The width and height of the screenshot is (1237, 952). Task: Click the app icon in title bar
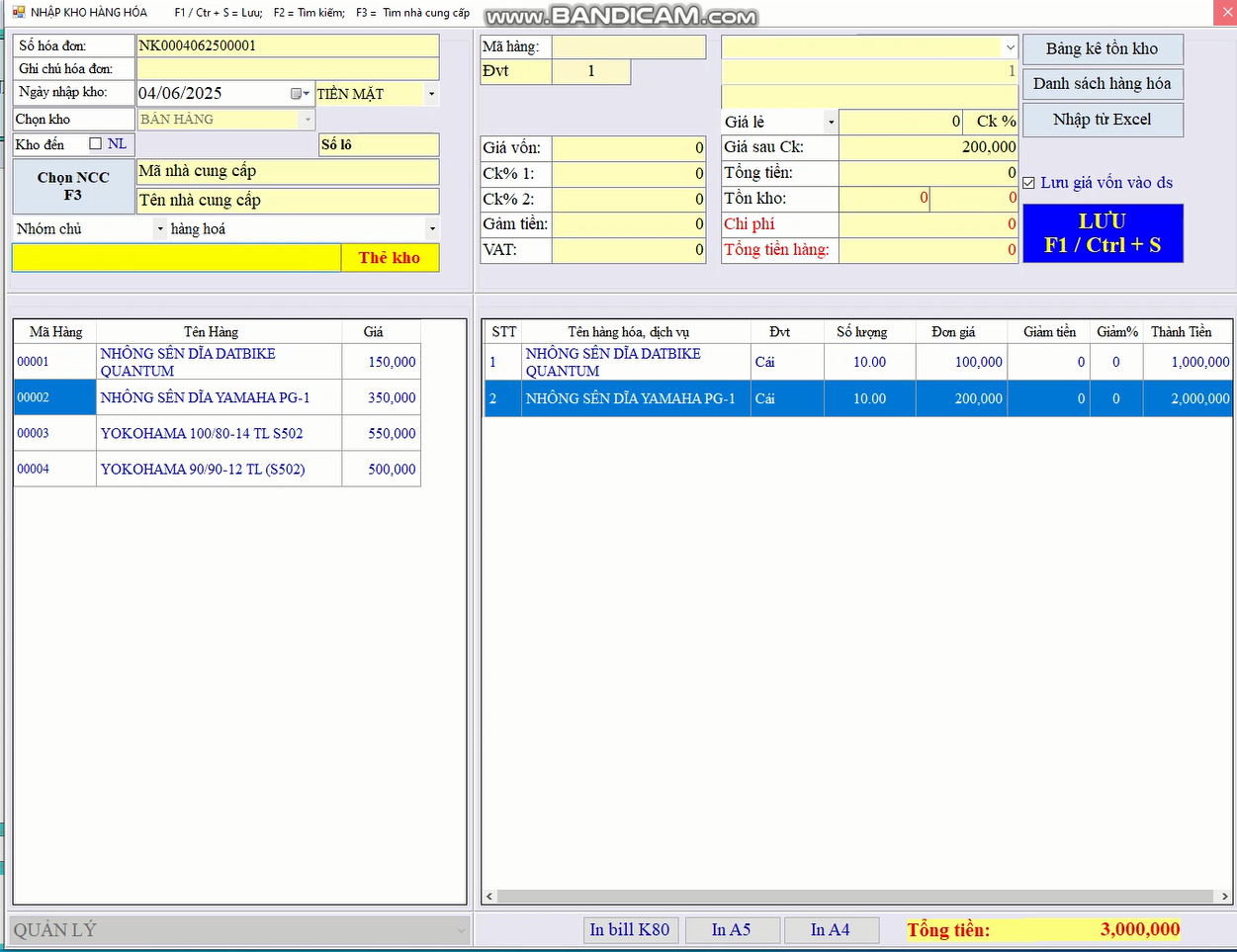click(x=18, y=13)
